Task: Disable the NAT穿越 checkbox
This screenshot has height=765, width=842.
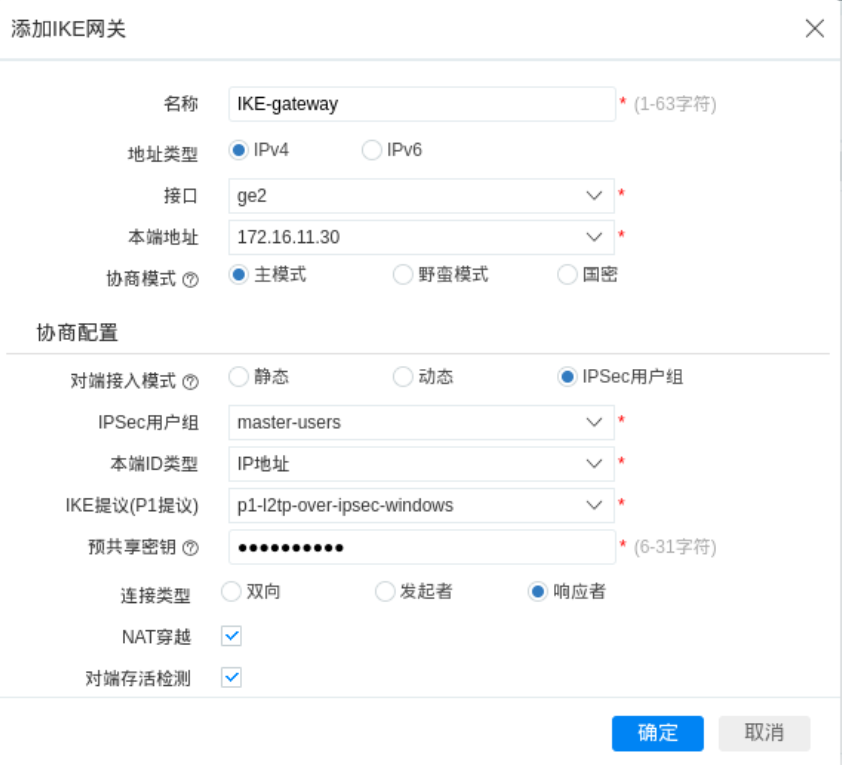Action: [231, 636]
